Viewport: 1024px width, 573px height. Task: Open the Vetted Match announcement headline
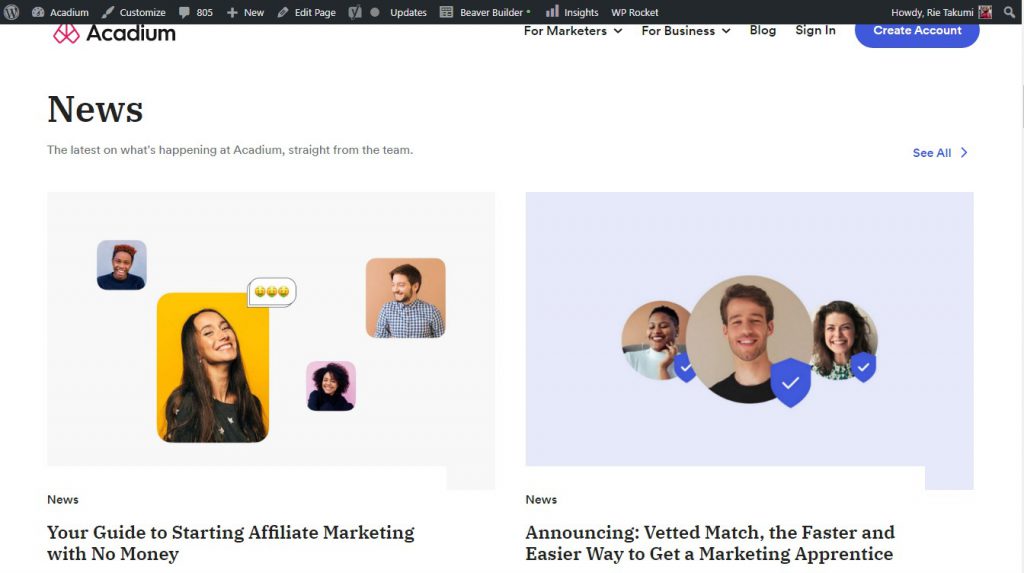click(x=710, y=543)
